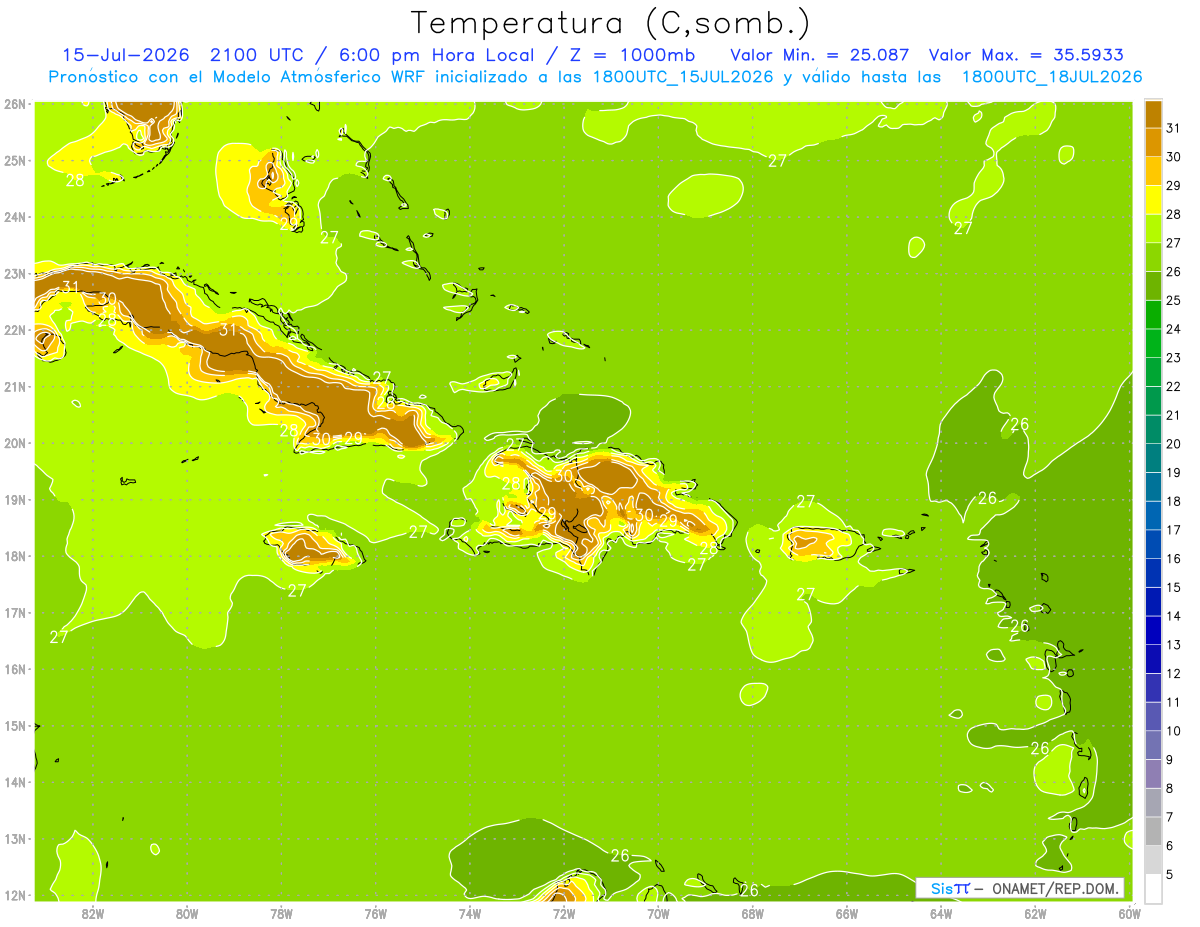This screenshot has height=927, width=1200.
Task: Click the '68W' longitude axis label
Action: [x=753, y=913]
